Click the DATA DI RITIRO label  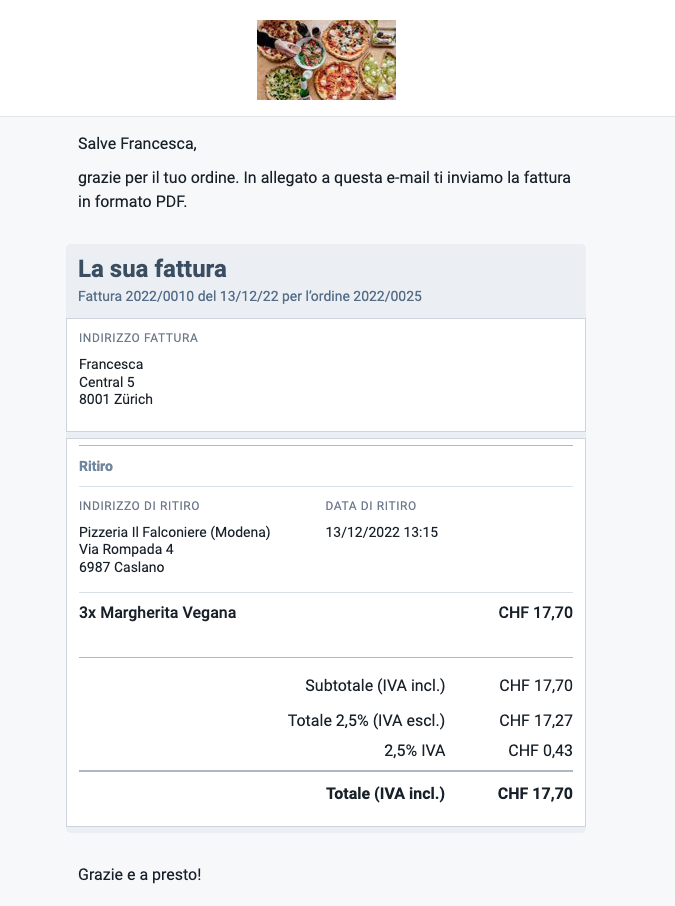[370, 506]
